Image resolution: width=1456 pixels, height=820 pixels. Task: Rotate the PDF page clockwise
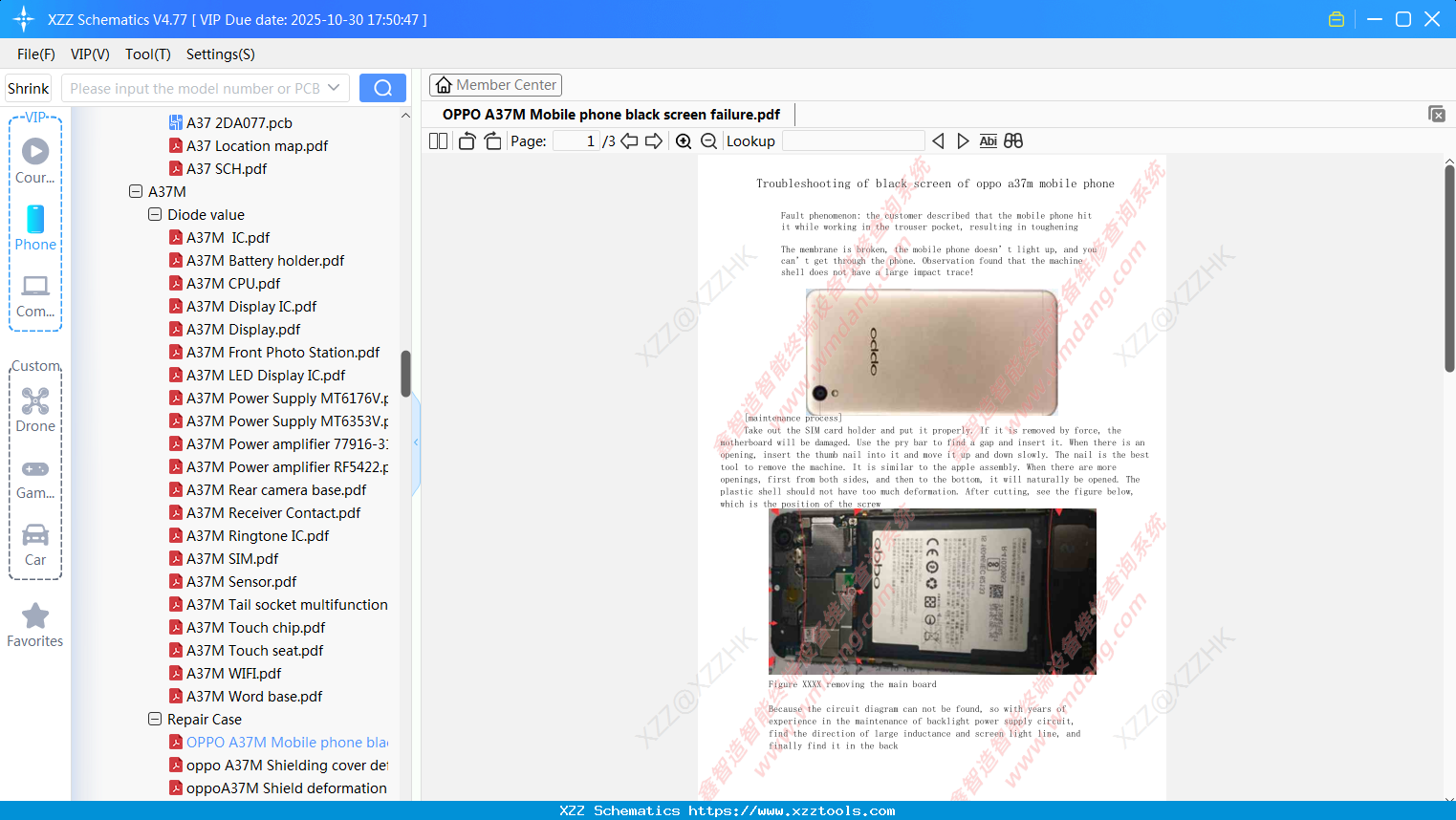[492, 140]
